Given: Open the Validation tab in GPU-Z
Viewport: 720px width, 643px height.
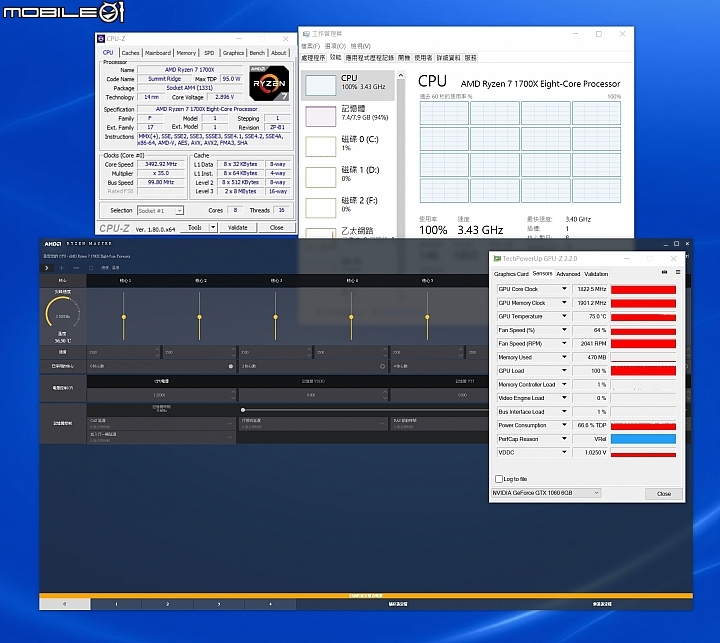Looking at the screenshot, I should [596, 274].
